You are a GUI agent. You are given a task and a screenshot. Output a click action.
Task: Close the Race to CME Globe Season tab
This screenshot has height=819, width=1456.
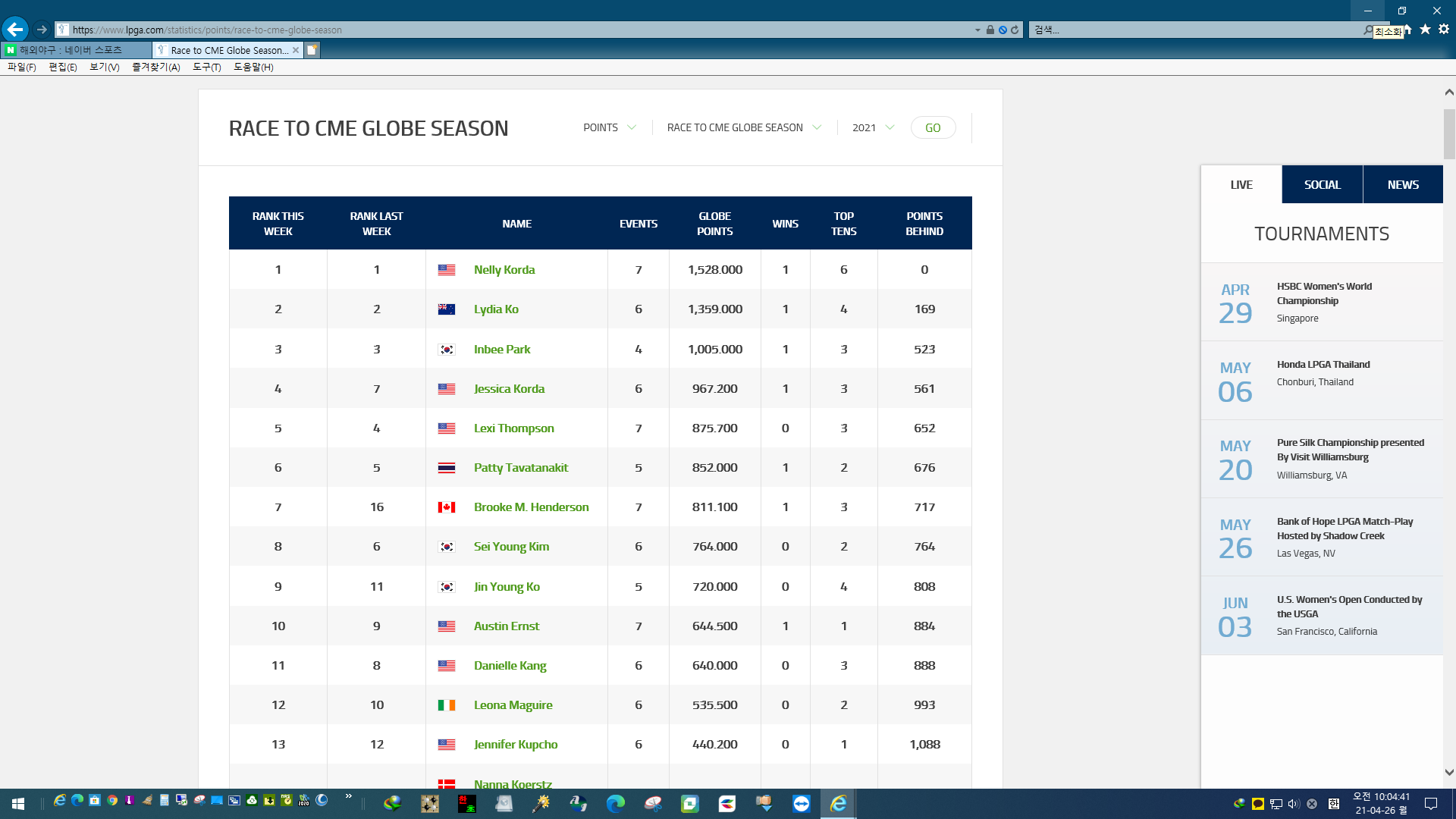coord(296,50)
